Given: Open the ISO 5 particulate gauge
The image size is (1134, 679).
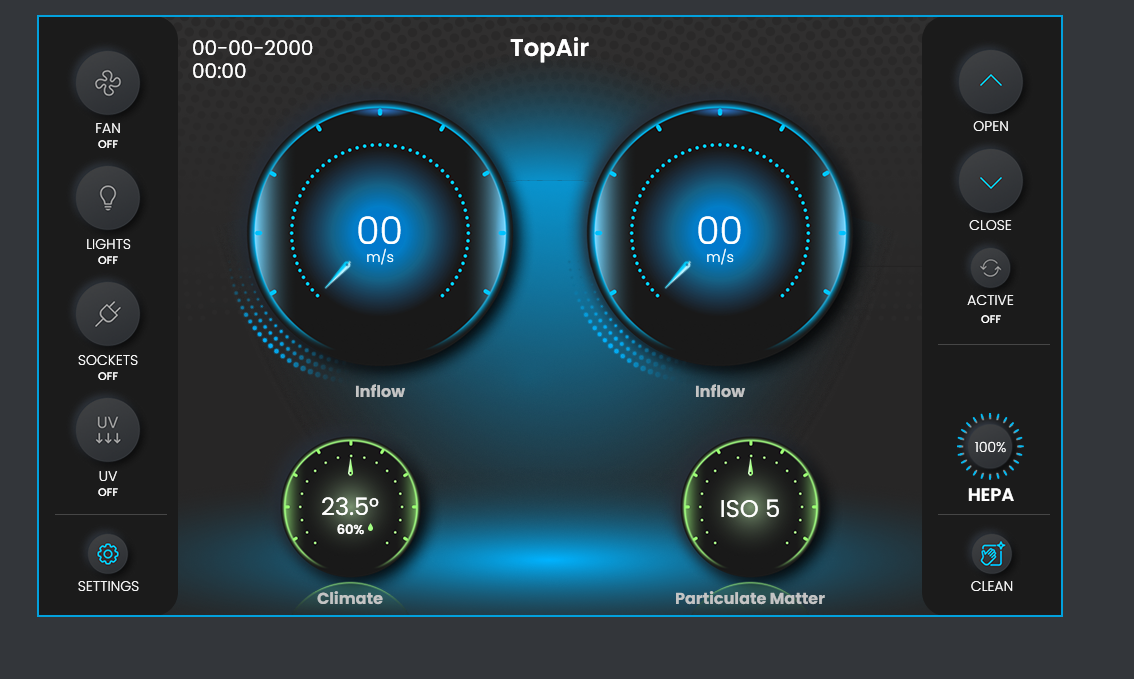Looking at the screenshot, I should click(750, 508).
